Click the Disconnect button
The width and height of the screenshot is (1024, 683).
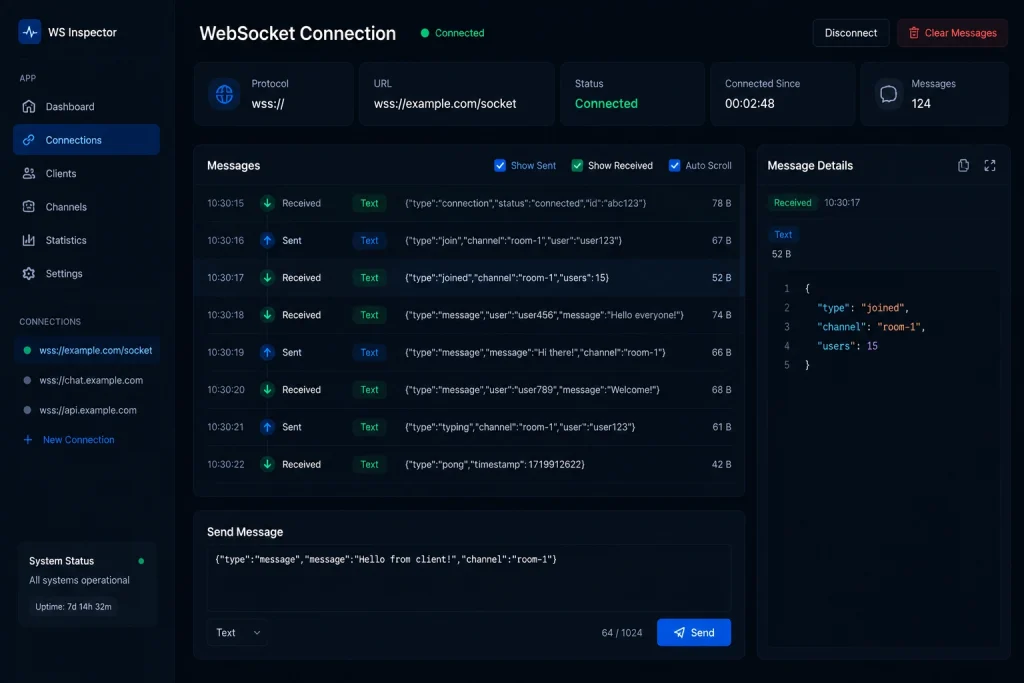[x=850, y=33]
